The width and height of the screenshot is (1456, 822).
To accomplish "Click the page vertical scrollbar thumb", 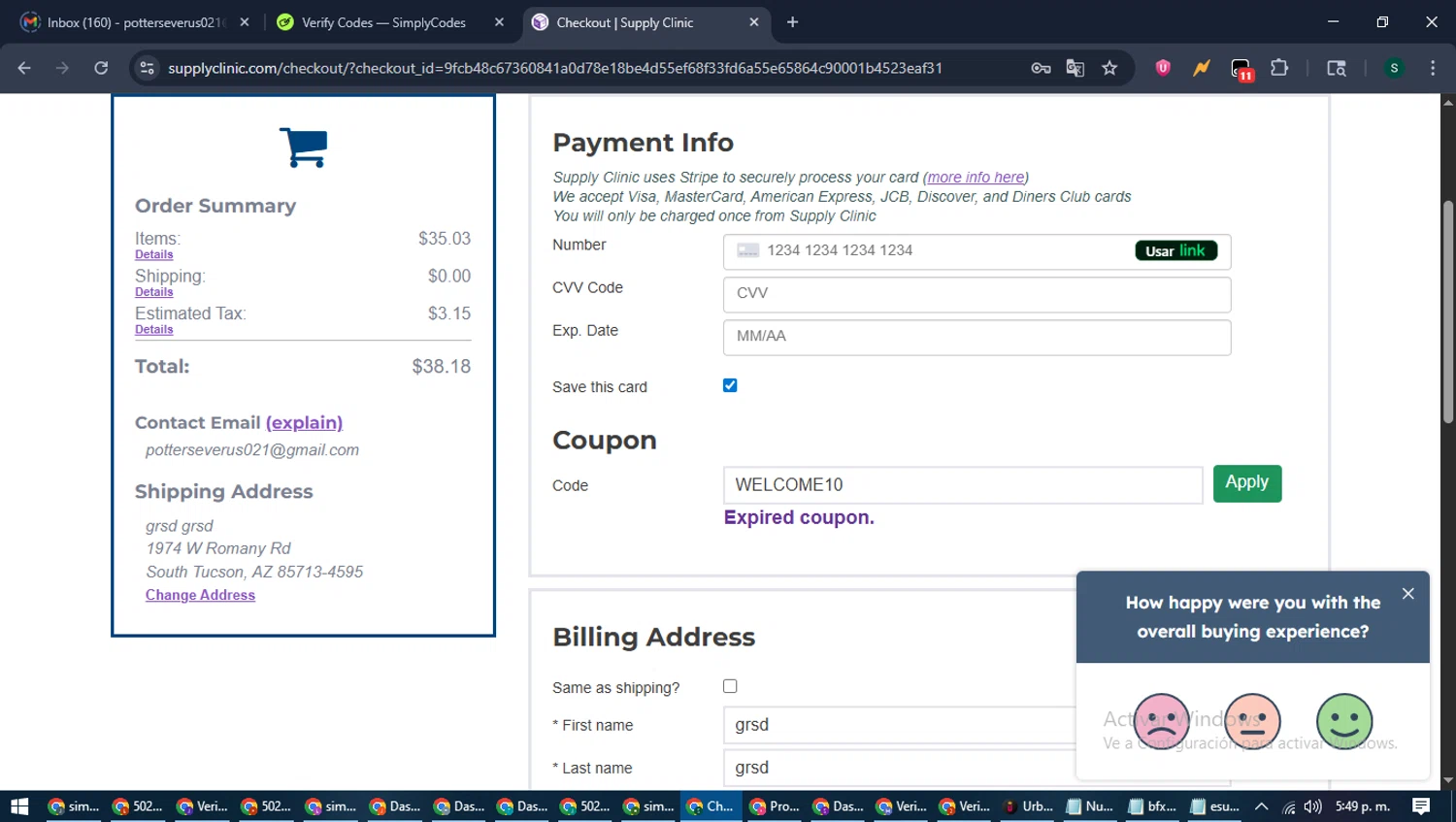I will click(x=1448, y=311).
